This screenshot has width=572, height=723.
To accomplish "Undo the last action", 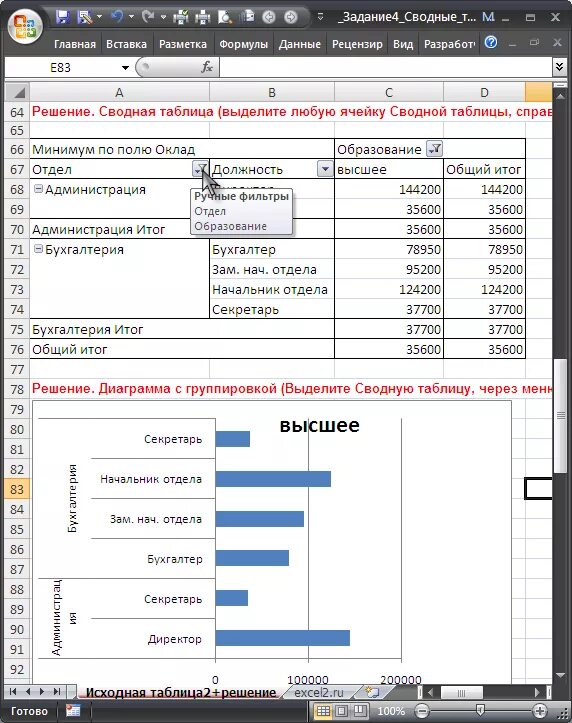I will point(116,17).
